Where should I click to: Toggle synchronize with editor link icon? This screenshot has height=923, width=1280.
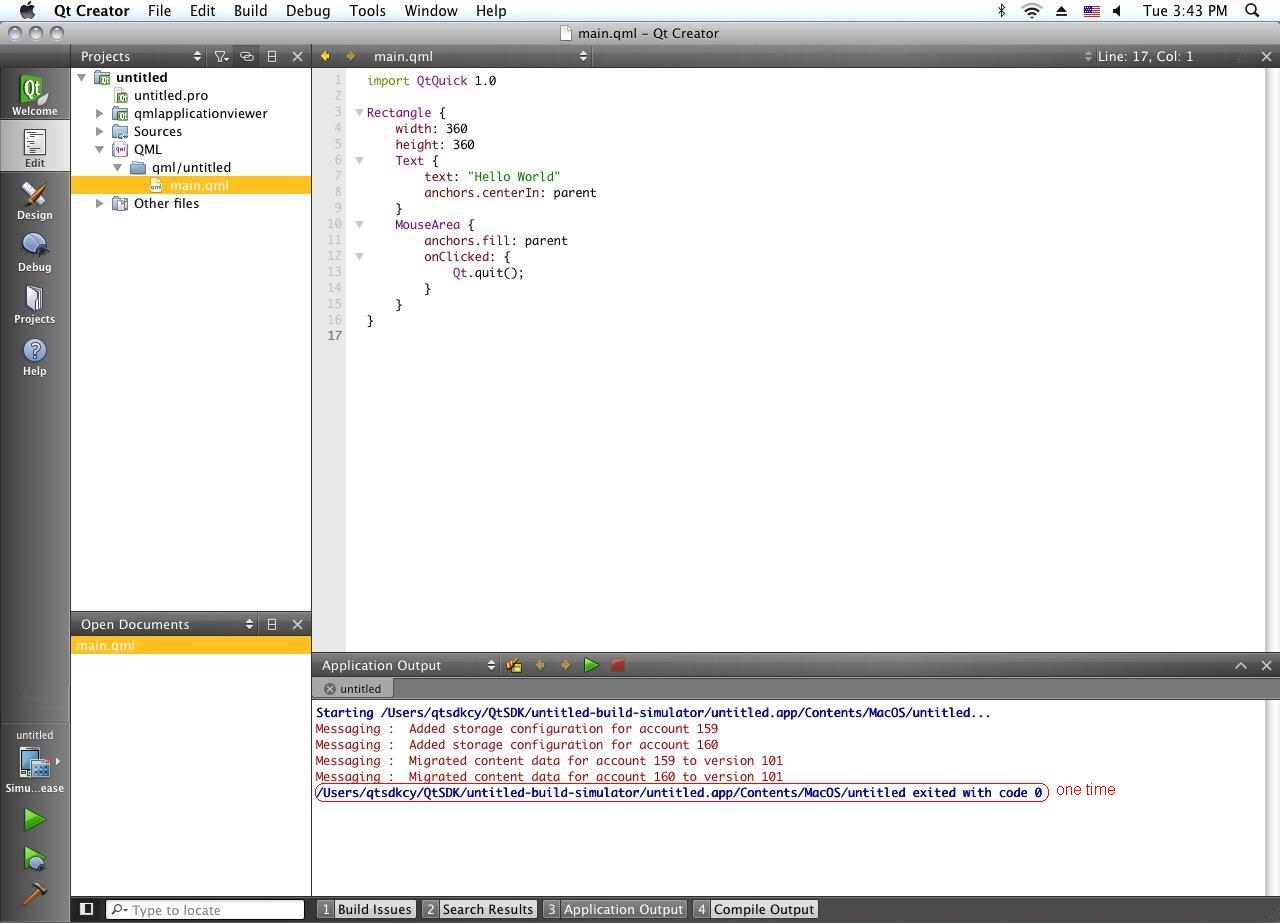click(x=246, y=56)
